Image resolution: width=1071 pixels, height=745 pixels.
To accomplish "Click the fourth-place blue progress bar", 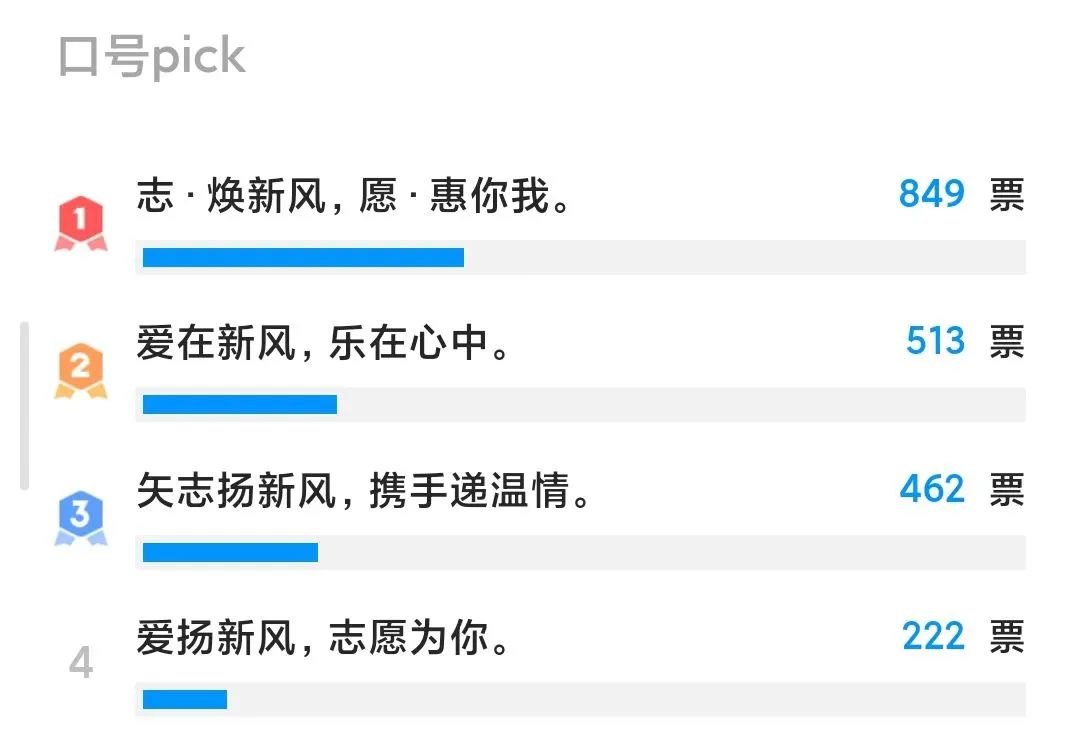I will (x=185, y=700).
